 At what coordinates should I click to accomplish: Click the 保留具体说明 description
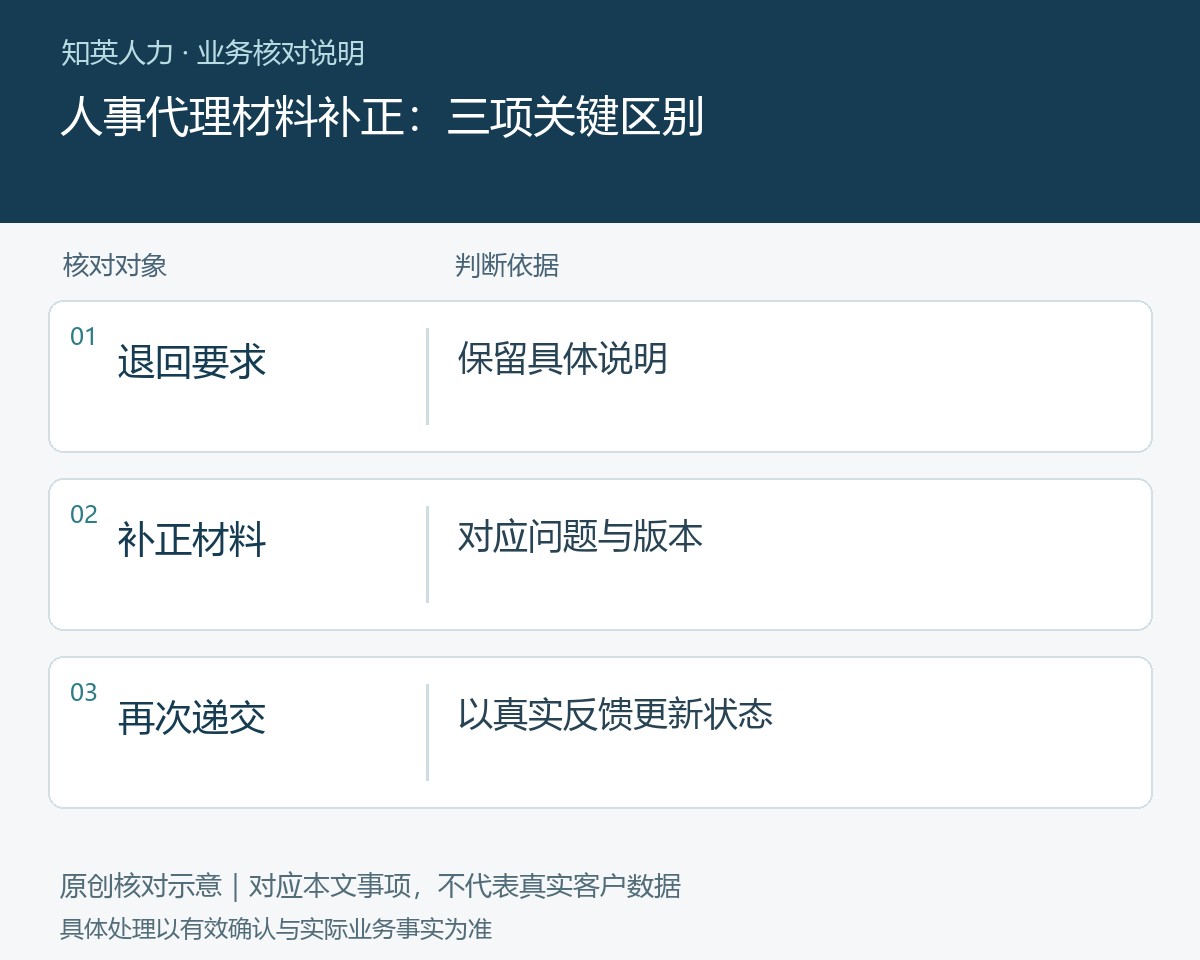563,358
